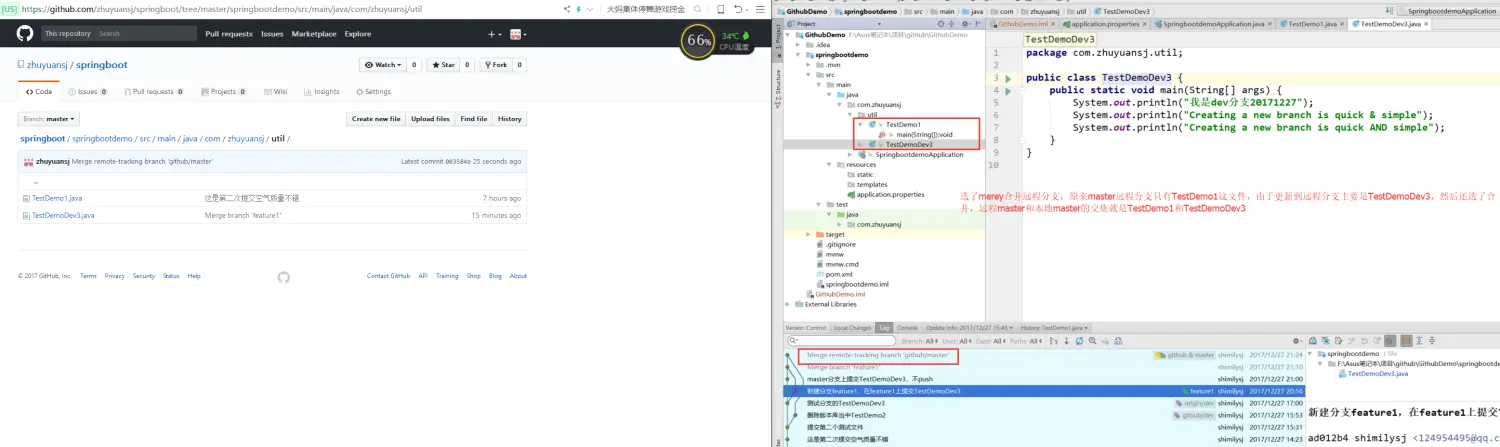This screenshot has height=447, width=1500.
Task: Open the User: All filter in log
Action: coord(955,341)
